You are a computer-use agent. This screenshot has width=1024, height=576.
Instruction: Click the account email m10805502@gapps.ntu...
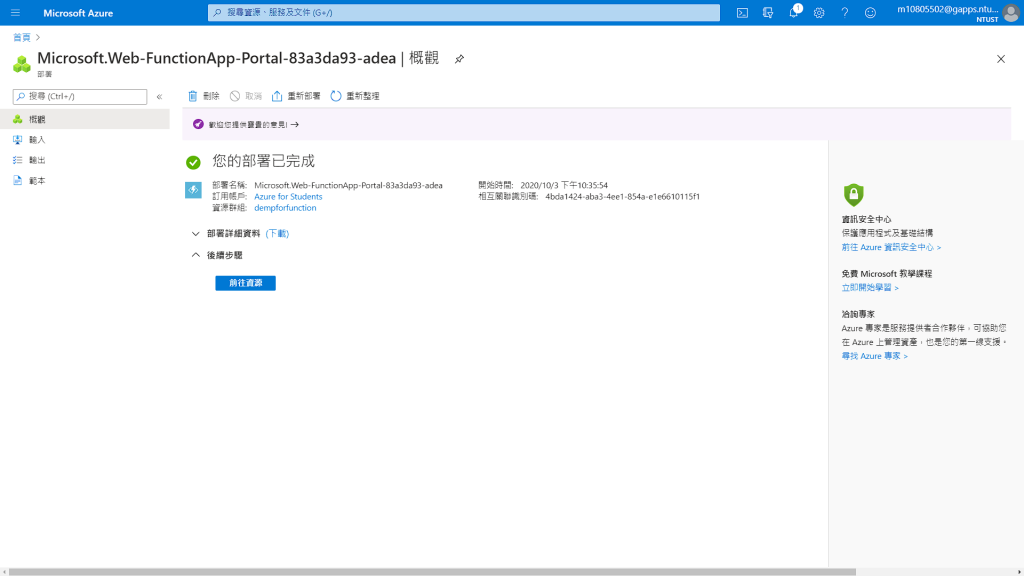(x=947, y=9)
